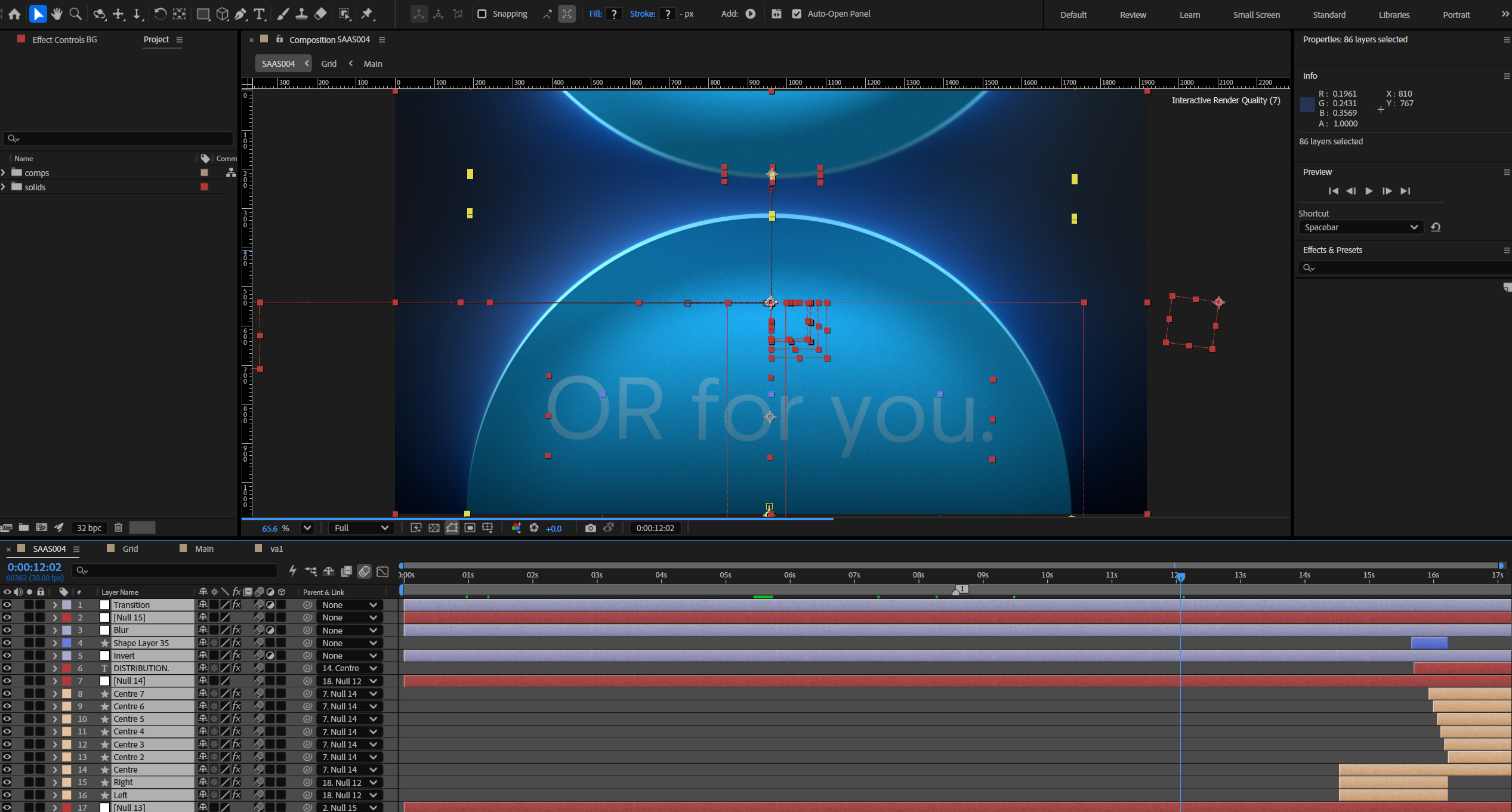Reset preview shortcut settings icon
Screen dimensions: 1512x812
pos(1436,227)
